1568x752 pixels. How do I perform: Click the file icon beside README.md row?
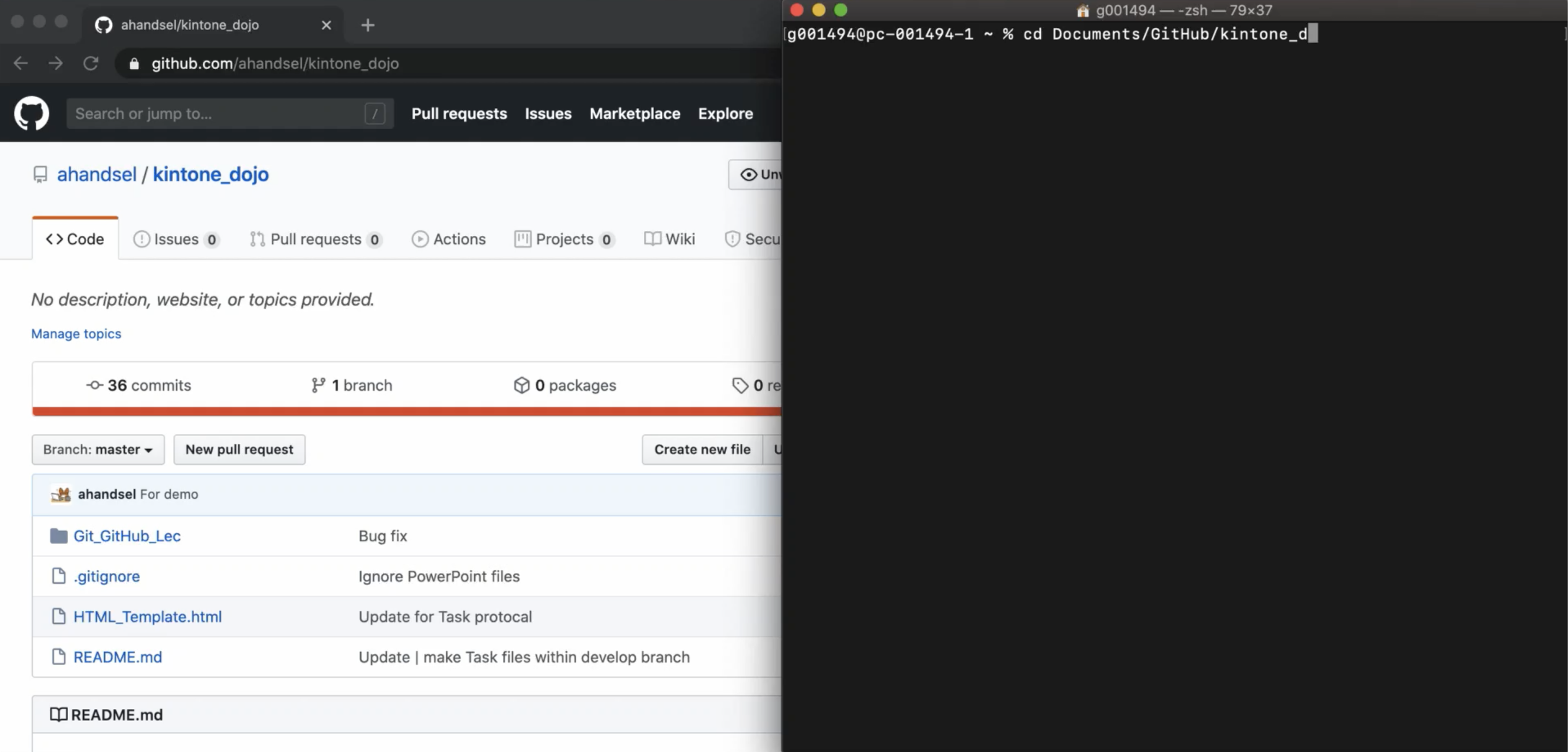tap(58, 657)
